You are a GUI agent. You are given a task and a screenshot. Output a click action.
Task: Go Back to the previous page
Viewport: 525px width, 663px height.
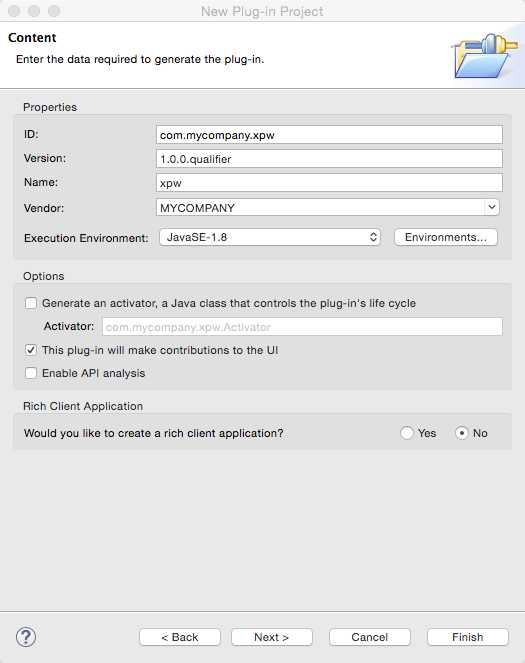pyautogui.click(x=180, y=637)
